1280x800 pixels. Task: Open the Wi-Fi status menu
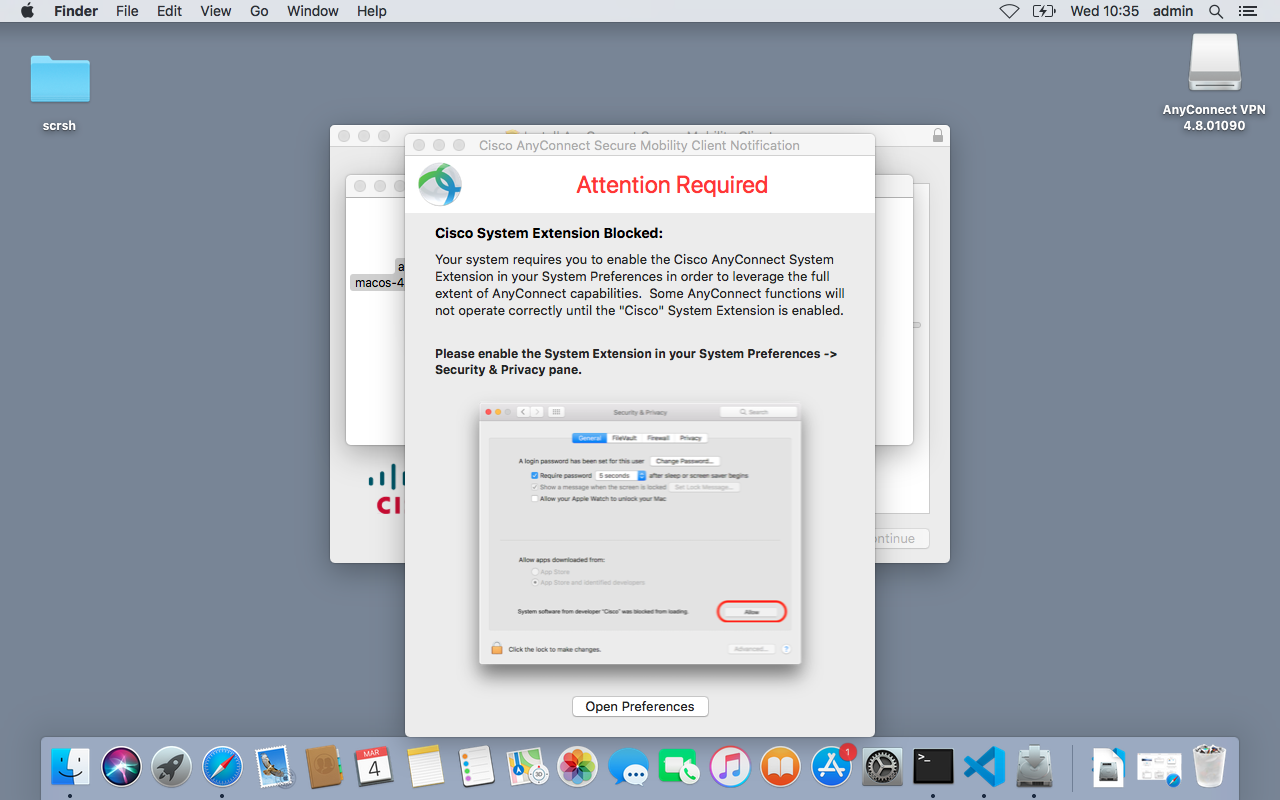1009,11
